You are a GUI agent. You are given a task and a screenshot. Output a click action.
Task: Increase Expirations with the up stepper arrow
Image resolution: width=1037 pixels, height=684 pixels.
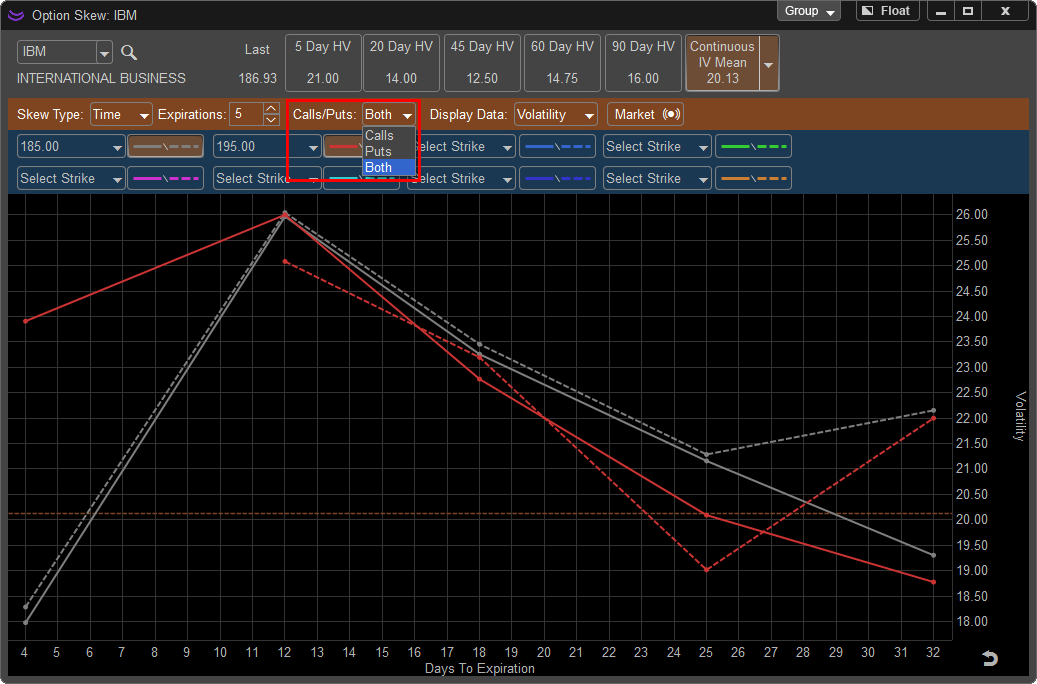(271, 108)
